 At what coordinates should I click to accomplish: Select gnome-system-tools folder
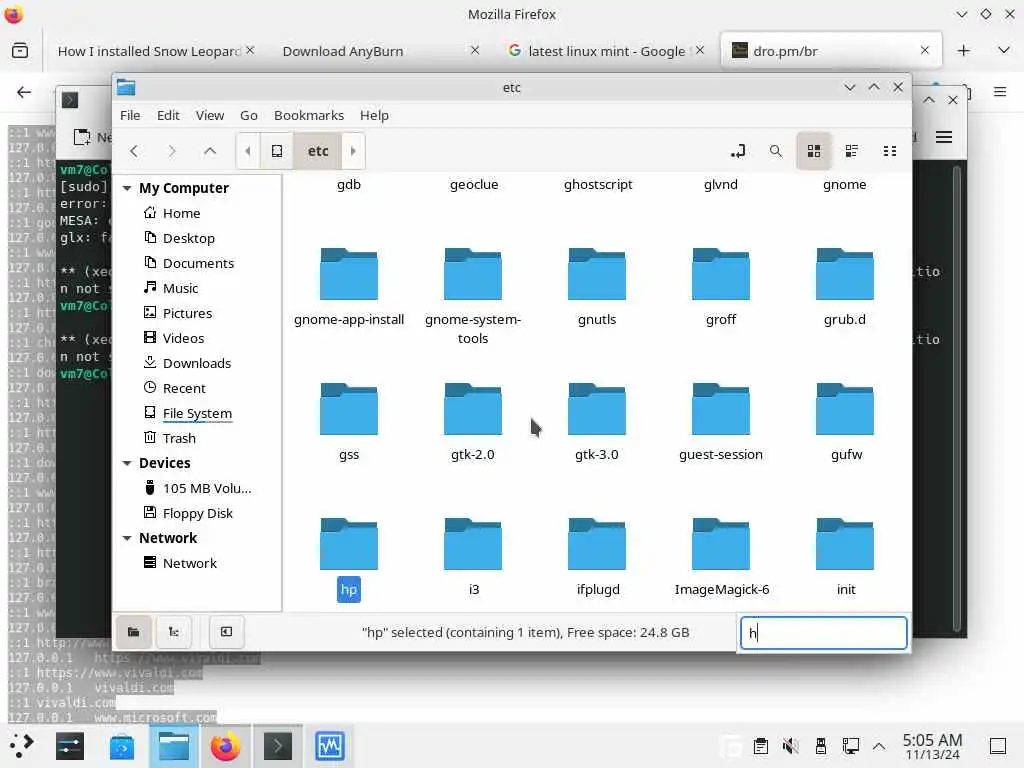[x=473, y=297]
